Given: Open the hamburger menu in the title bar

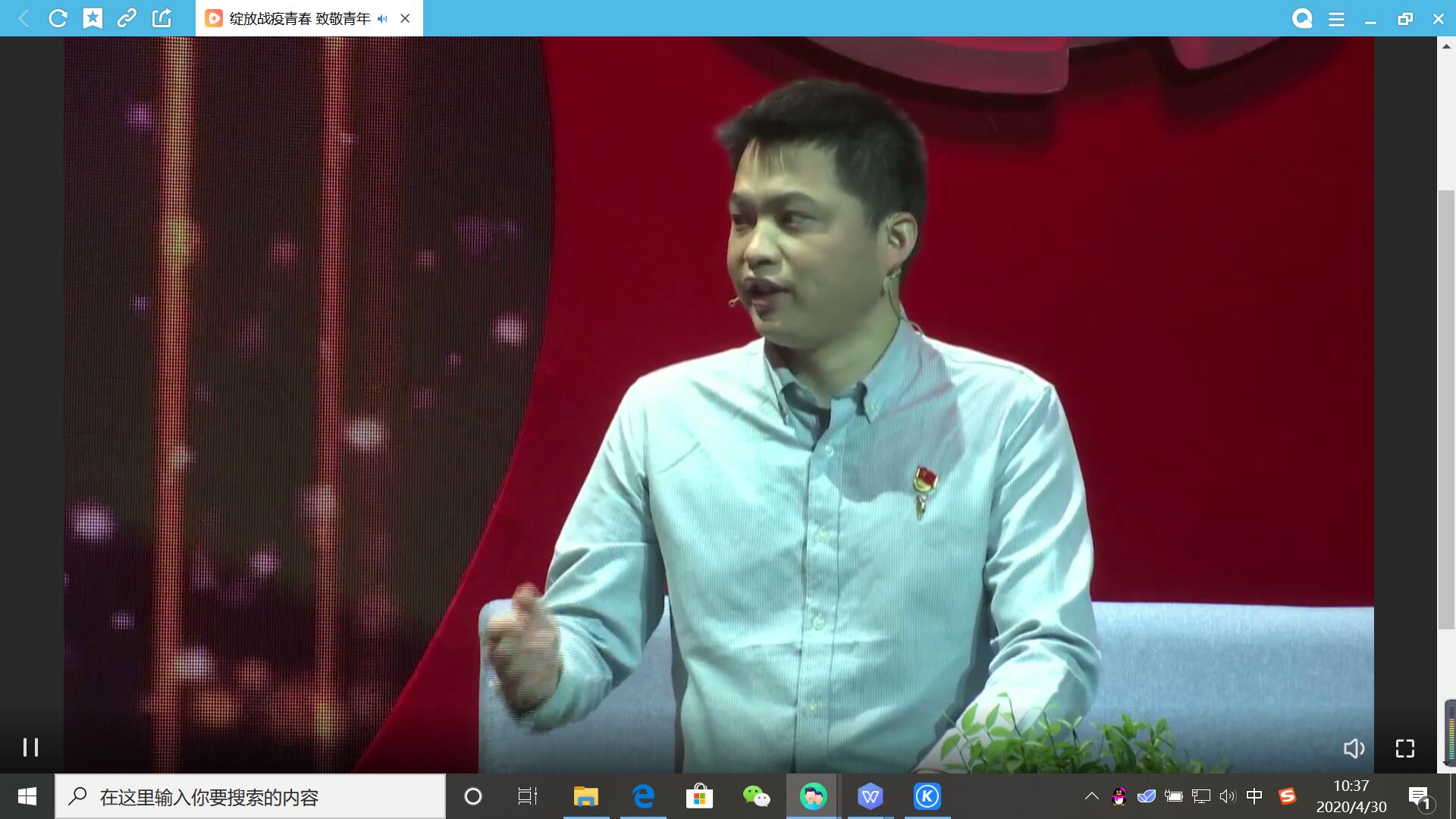Looking at the screenshot, I should coord(1336,20).
